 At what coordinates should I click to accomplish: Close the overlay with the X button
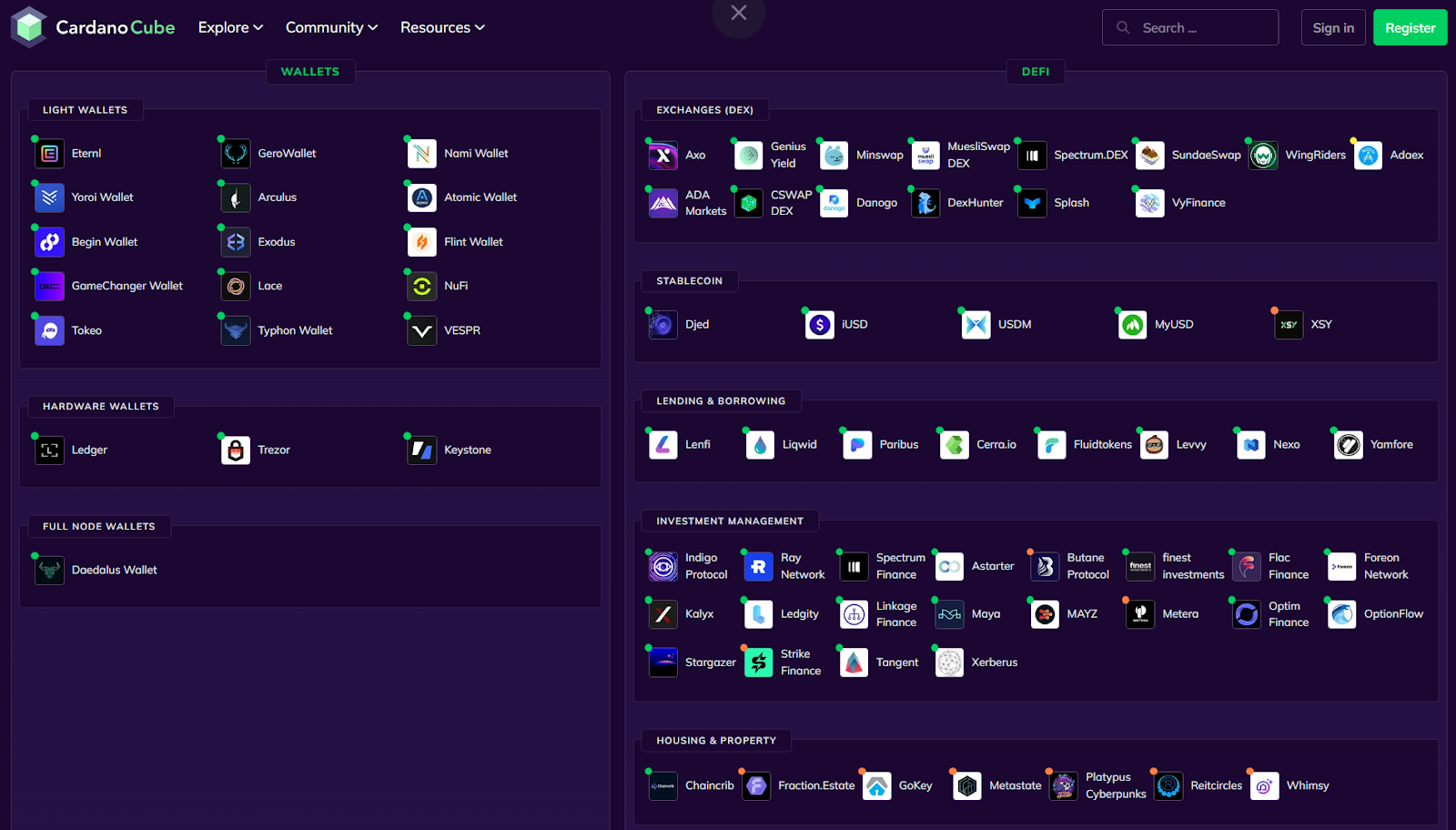pyautogui.click(x=739, y=13)
